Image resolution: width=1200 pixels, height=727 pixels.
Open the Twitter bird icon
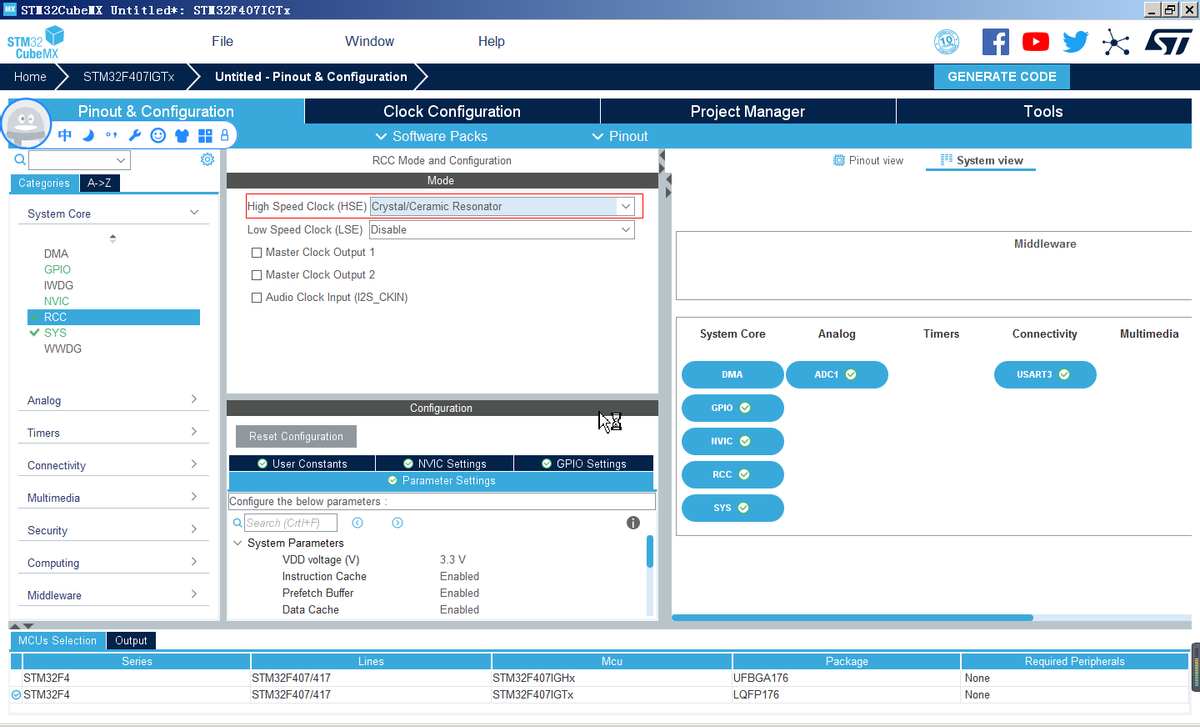1076,41
